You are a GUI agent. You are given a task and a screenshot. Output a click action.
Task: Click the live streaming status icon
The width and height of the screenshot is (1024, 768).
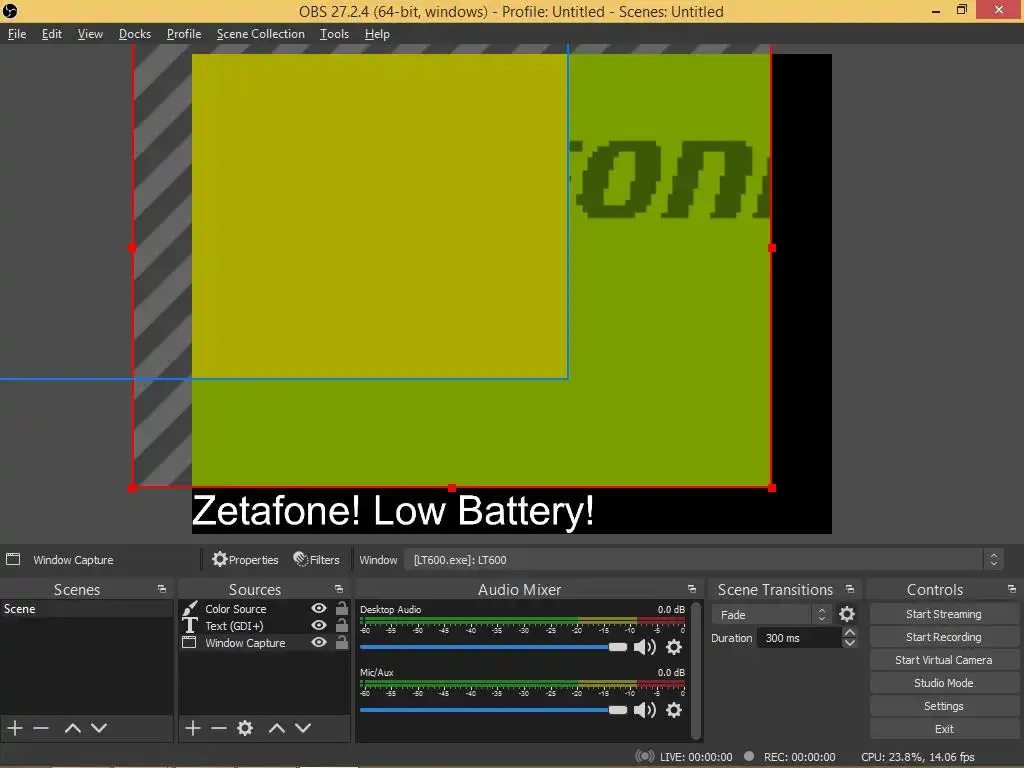pyautogui.click(x=645, y=756)
